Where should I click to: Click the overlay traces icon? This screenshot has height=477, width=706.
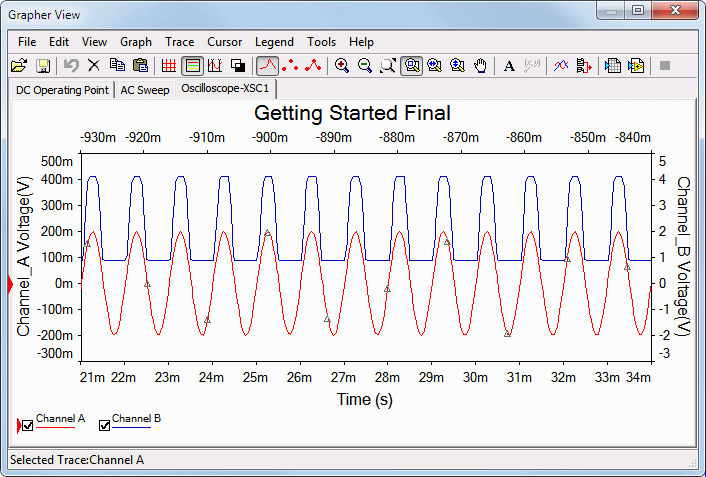coord(561,66)
